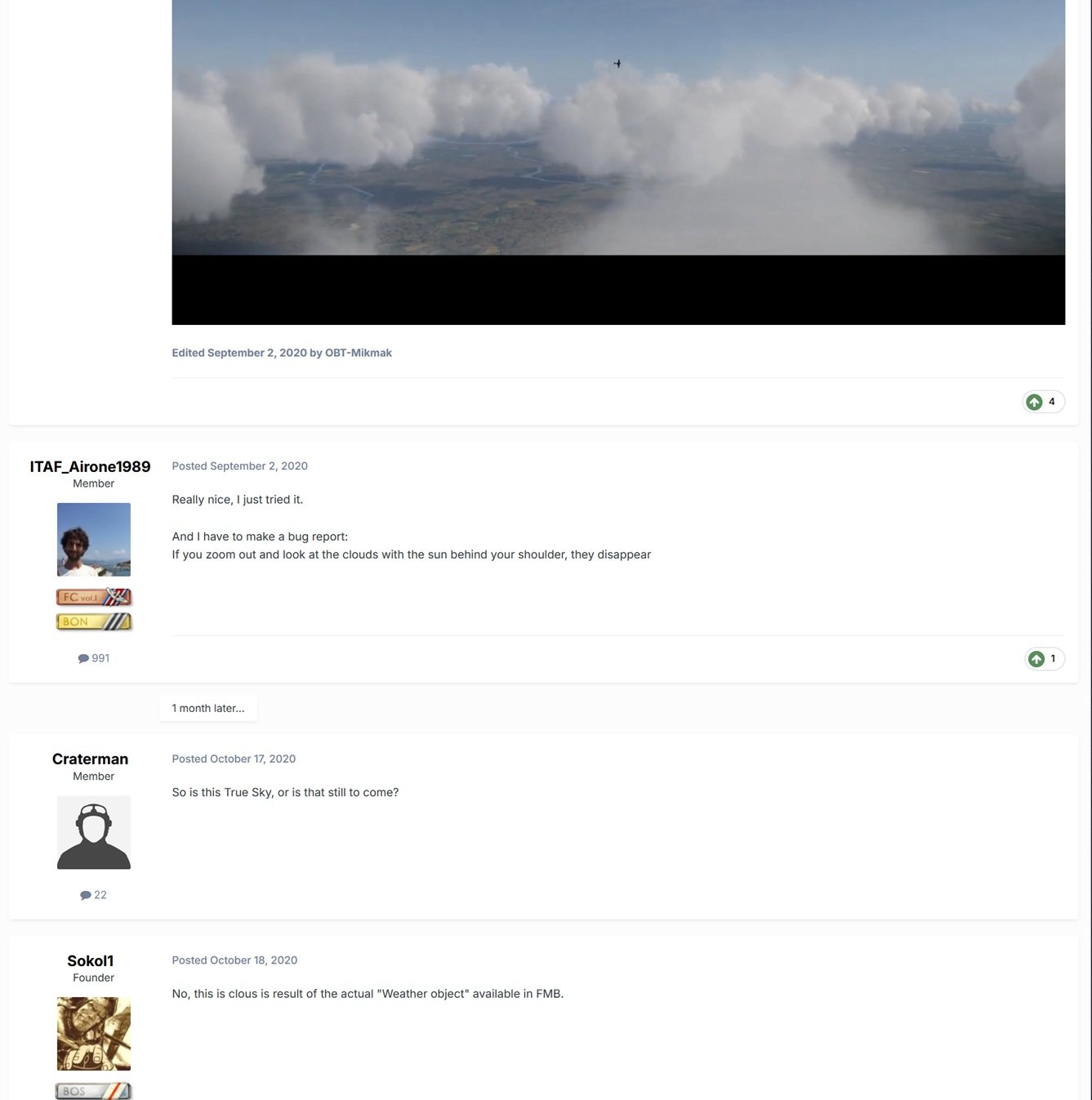Click Craterman's 22 post count
This screenshot has height=1100, width=1092.
pos(100,895)
